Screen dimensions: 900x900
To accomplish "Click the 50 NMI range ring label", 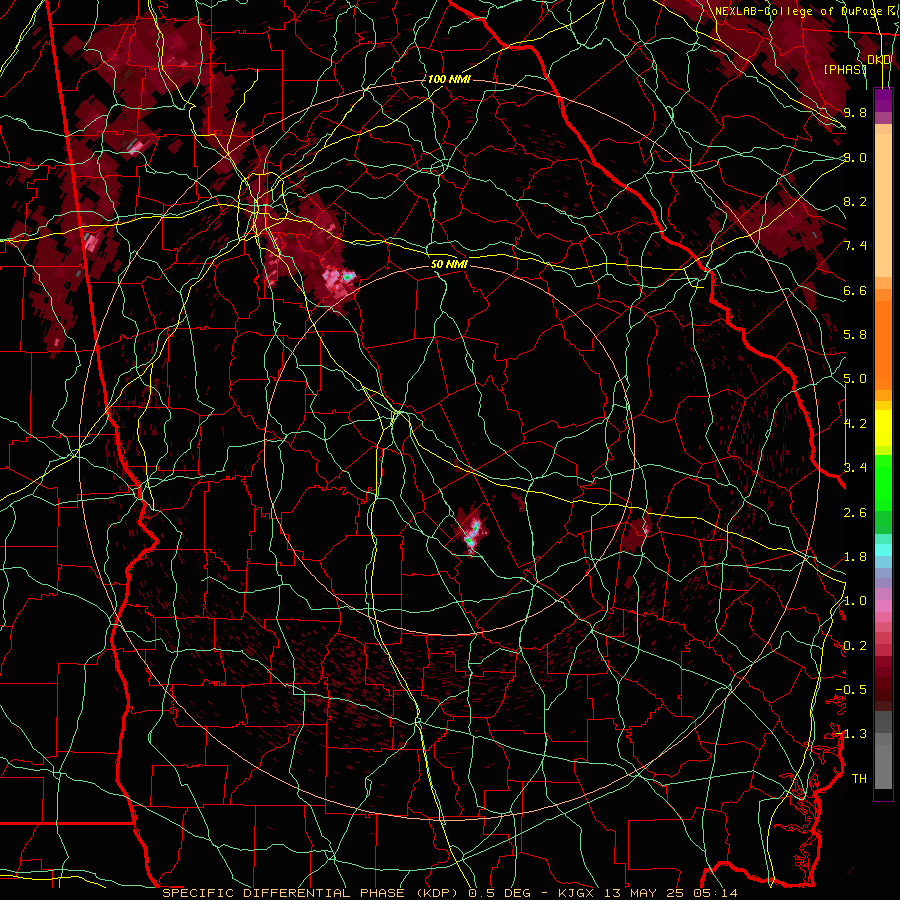I will tap(449, 264).
